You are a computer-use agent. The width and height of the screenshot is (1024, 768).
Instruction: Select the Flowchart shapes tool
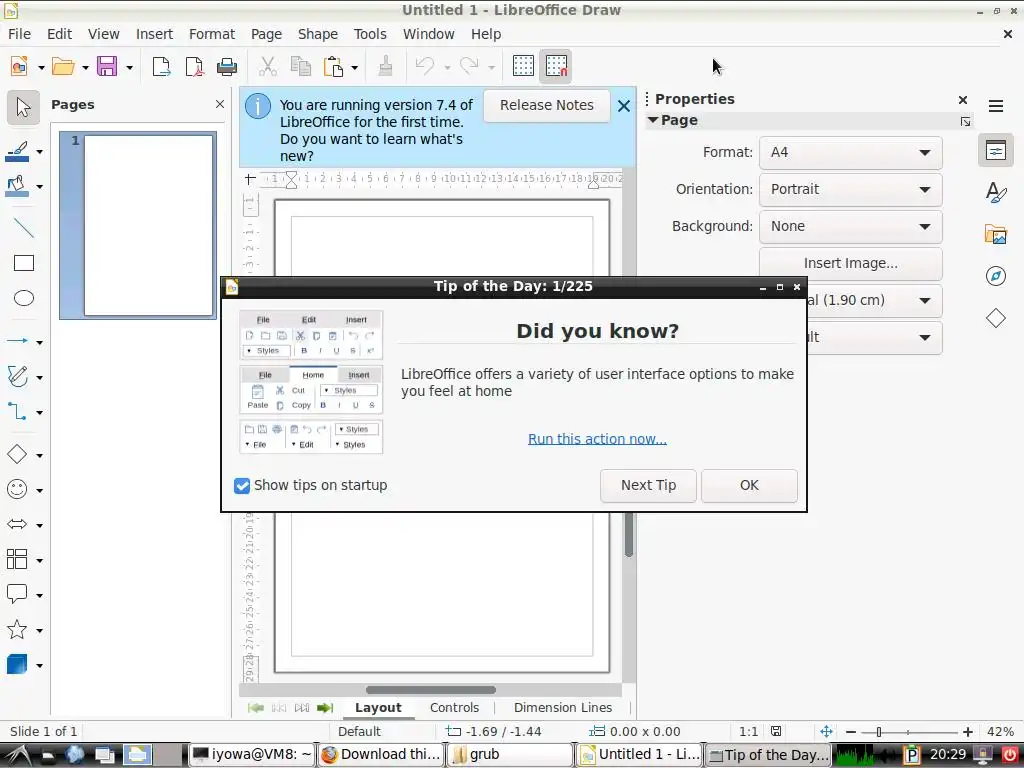pyautogui.click(x=18, y=560)
